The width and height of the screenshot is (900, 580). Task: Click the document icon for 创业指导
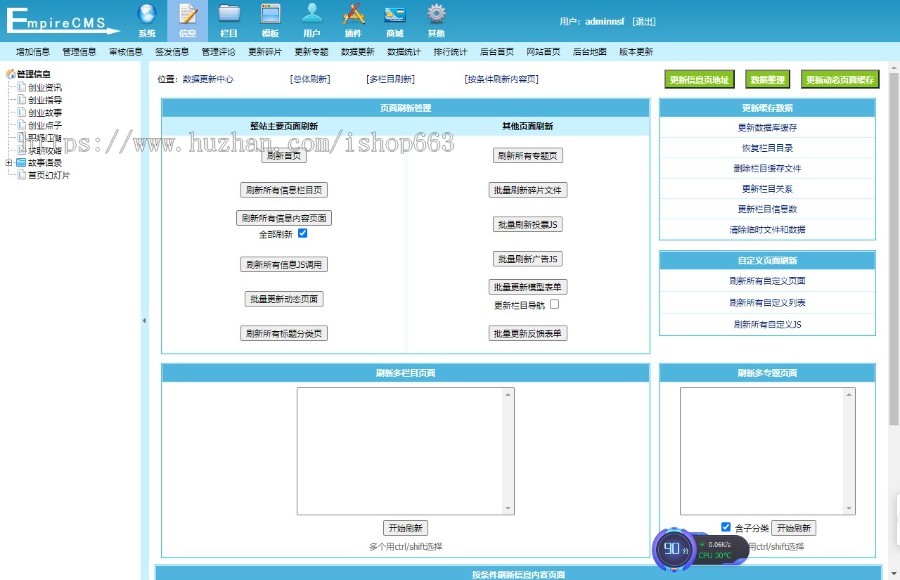[x=22, y=99]
